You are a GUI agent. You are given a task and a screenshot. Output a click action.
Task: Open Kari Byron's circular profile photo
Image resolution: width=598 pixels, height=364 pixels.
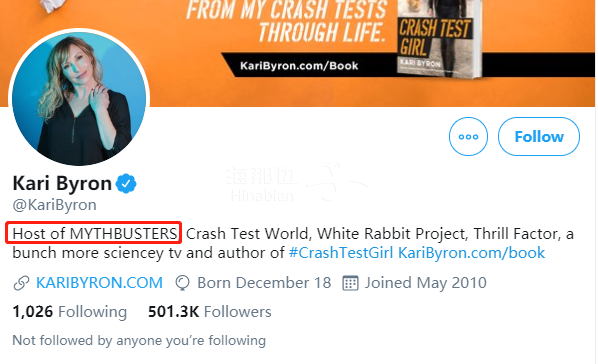pos(79,98)
